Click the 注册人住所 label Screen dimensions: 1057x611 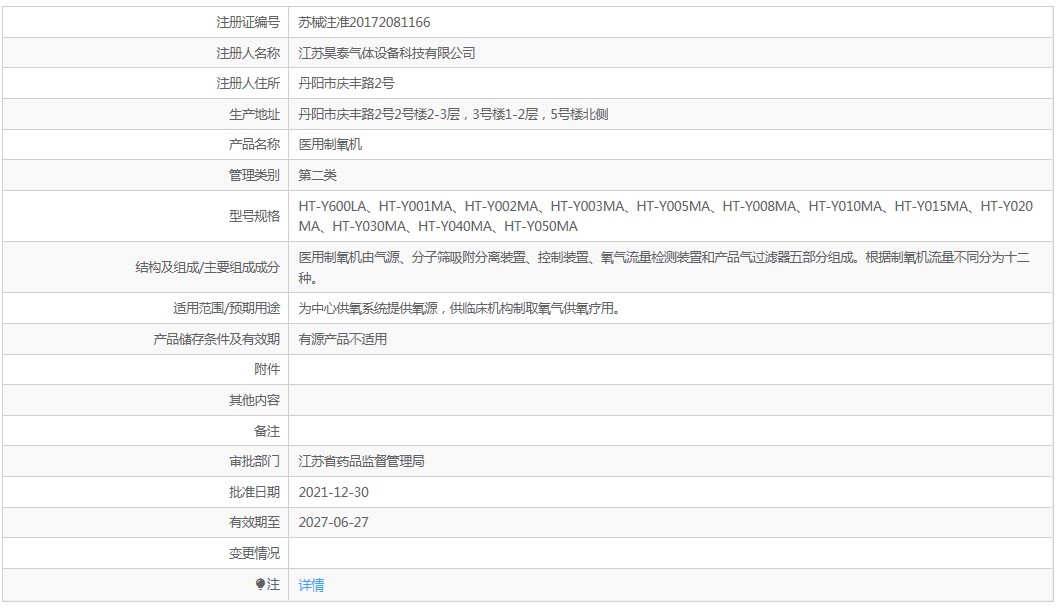[247, 83]
